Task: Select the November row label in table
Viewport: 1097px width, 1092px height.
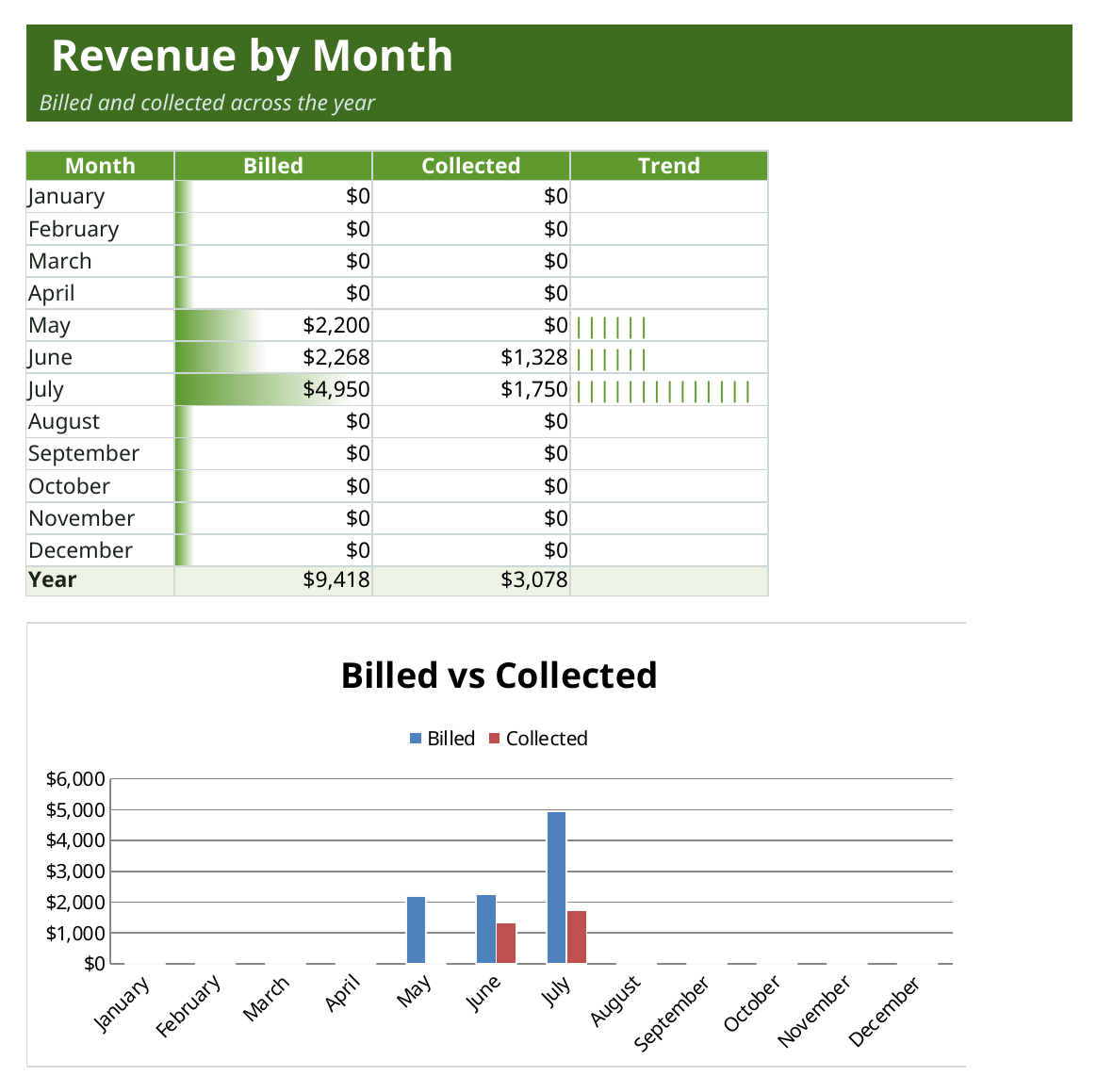Action: (81, 518)
